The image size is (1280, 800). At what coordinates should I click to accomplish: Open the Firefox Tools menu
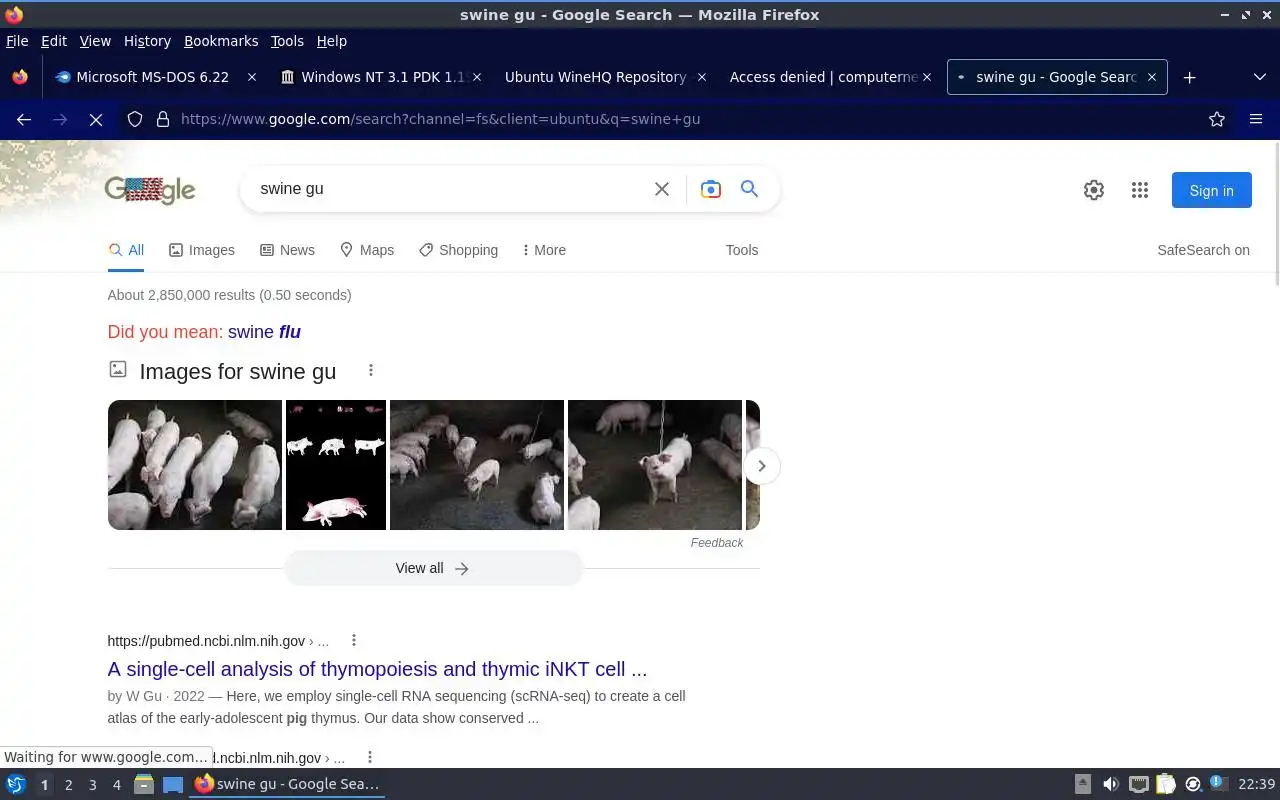pyautogui.click(x=287, y=41)
